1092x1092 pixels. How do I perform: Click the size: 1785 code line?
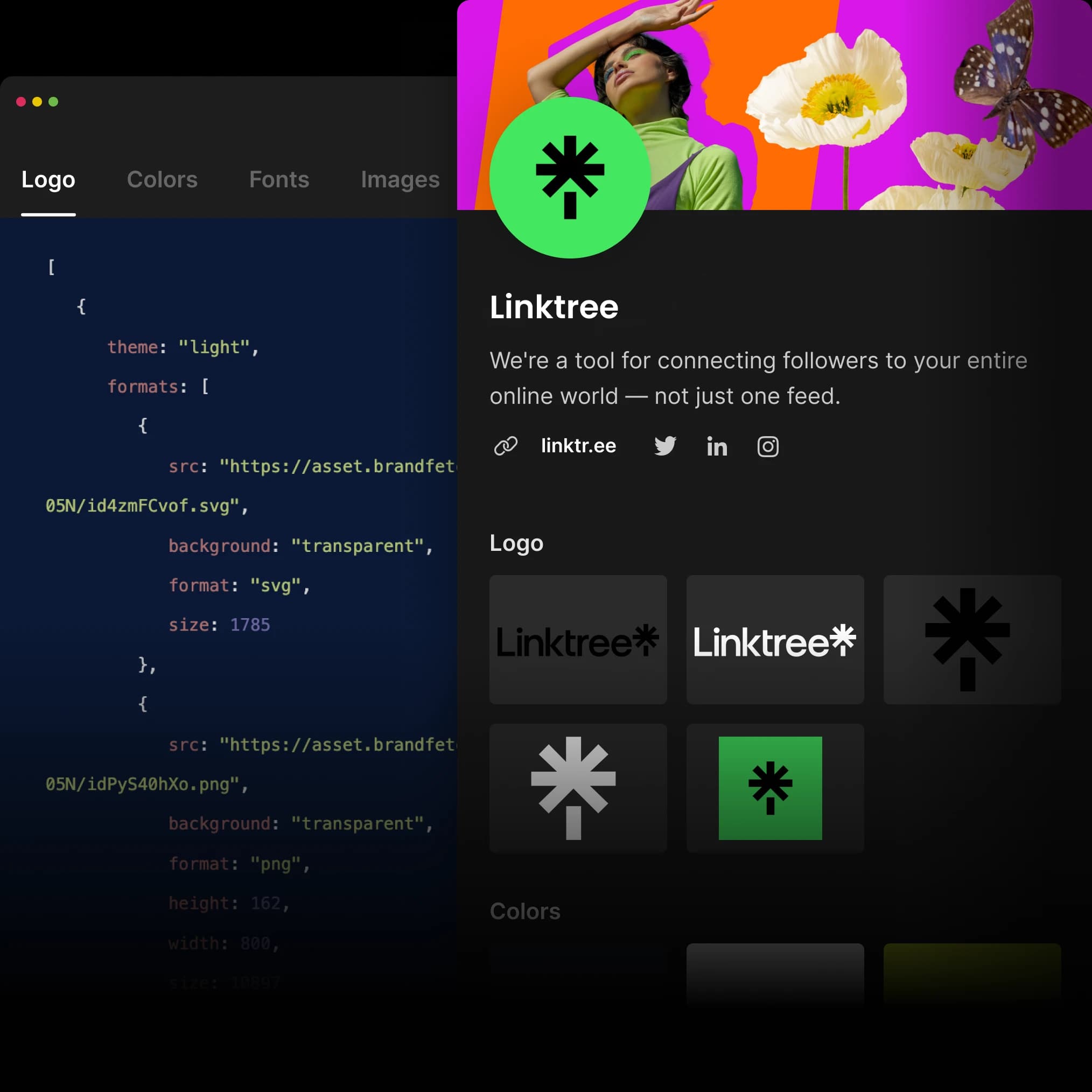(219, 625)
